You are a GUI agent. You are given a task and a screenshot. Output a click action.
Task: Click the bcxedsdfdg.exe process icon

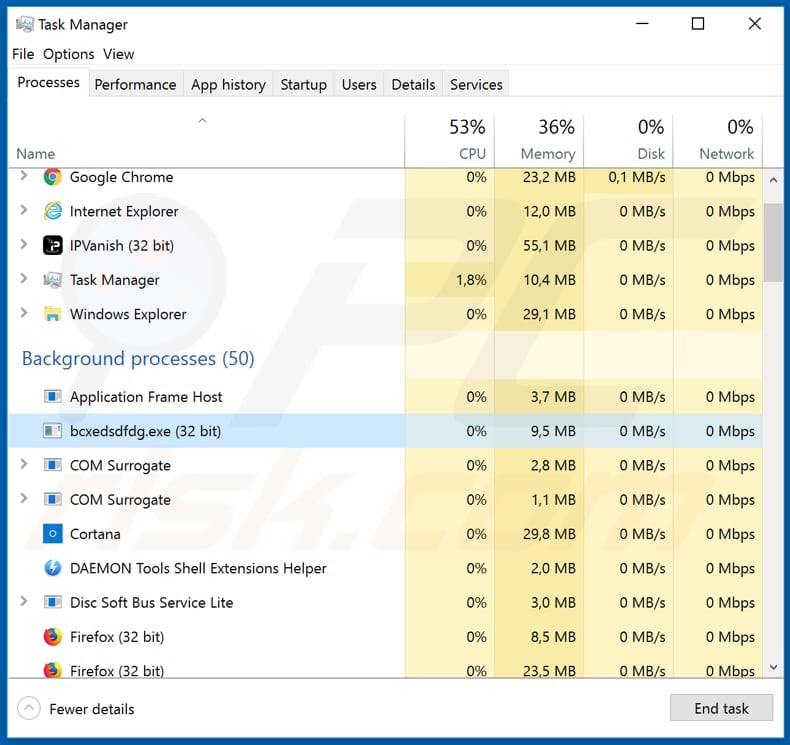point(52,431)
